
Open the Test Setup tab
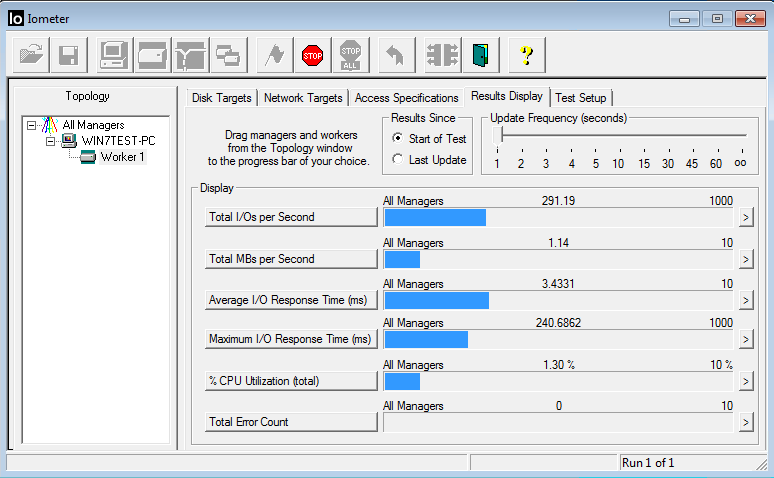580,98
